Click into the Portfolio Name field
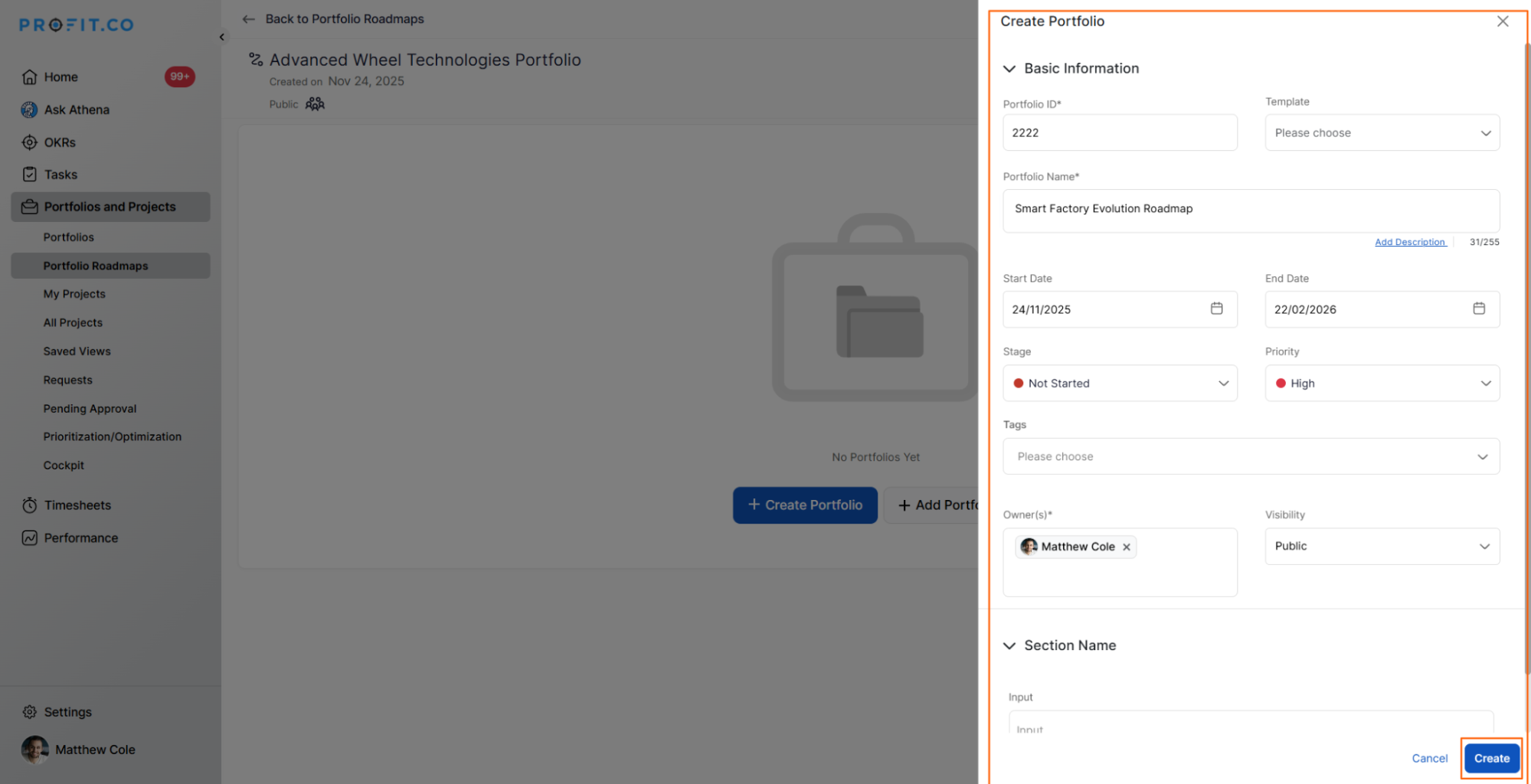 click(x=1251, y=211)
